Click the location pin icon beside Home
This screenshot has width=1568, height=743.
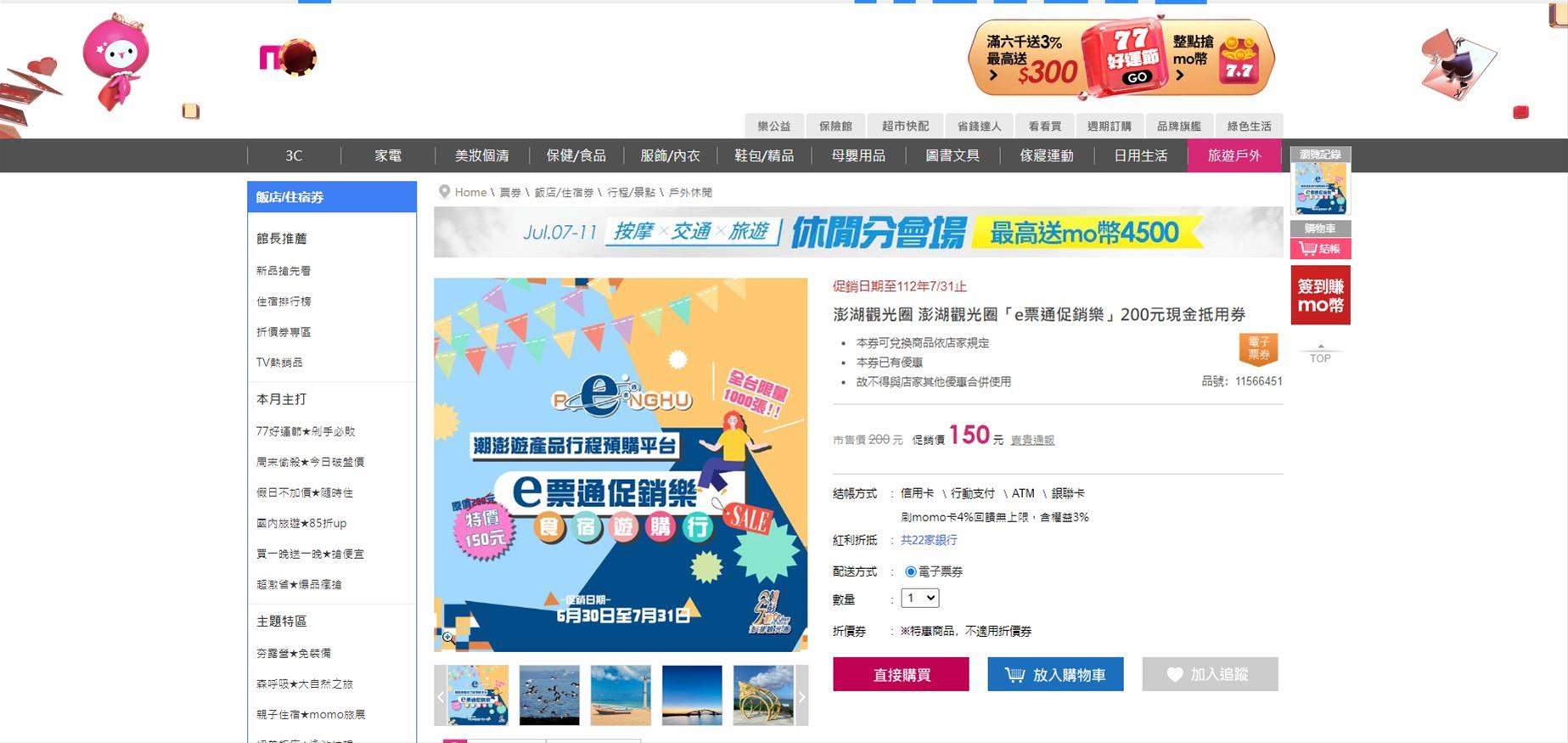[444, 192]
